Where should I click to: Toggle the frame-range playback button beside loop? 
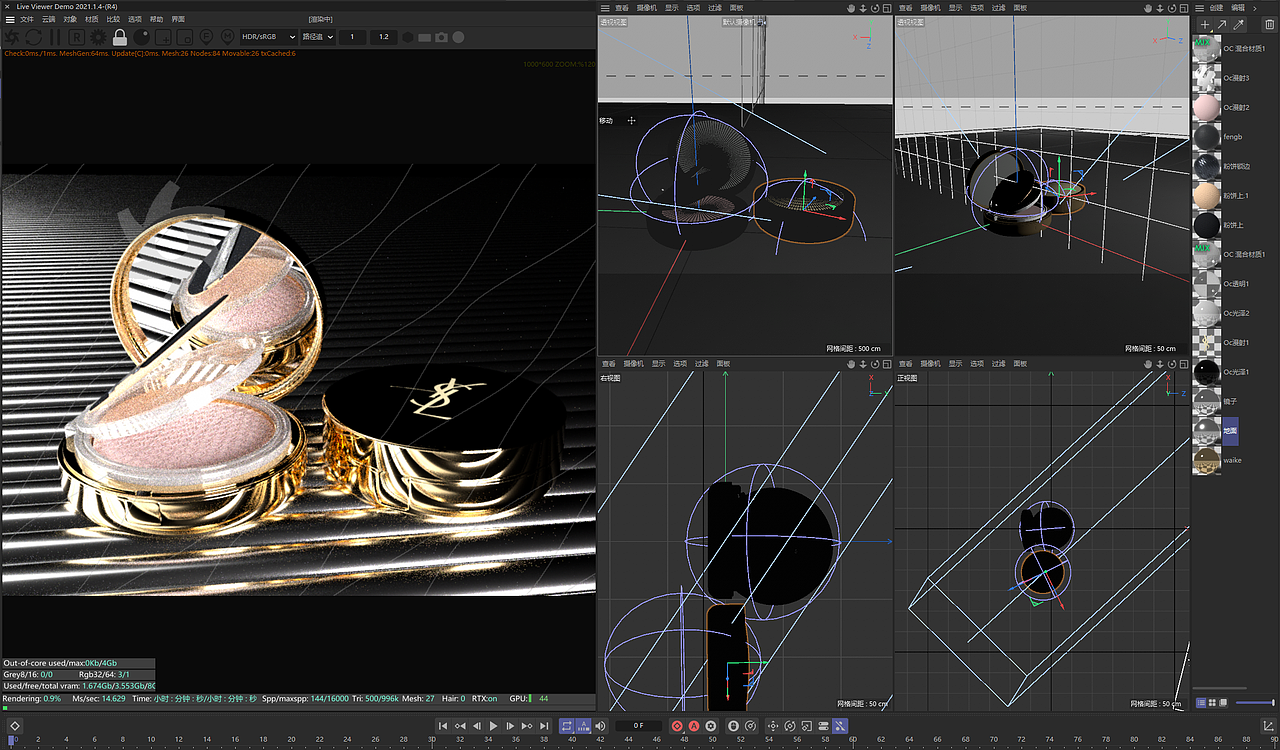[584, 725]
